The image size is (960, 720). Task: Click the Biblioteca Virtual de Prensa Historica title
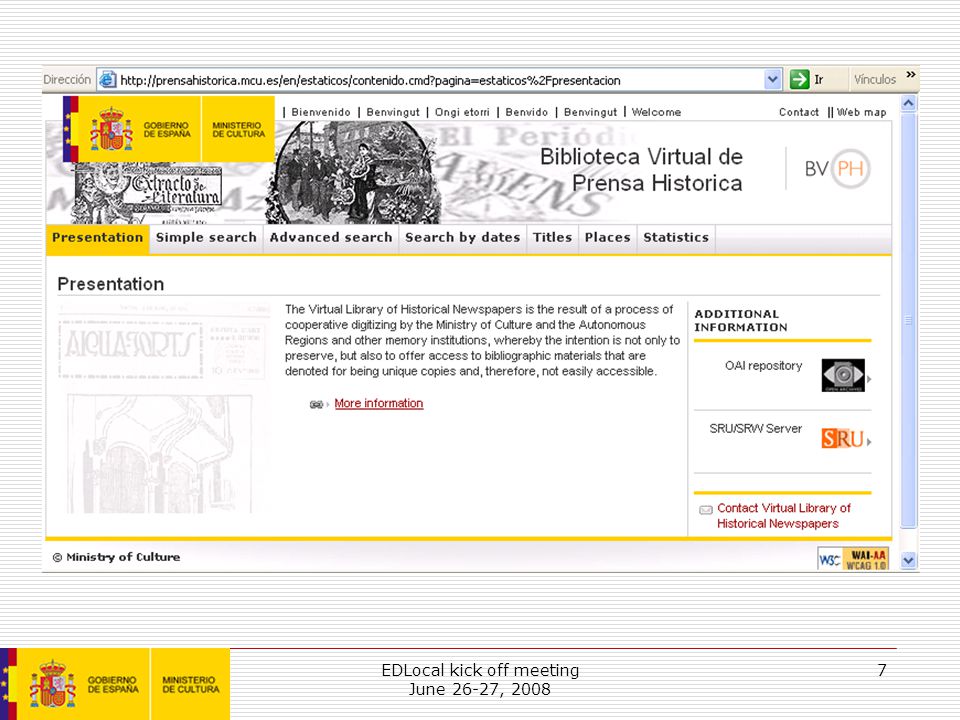(x=641, y=170)
